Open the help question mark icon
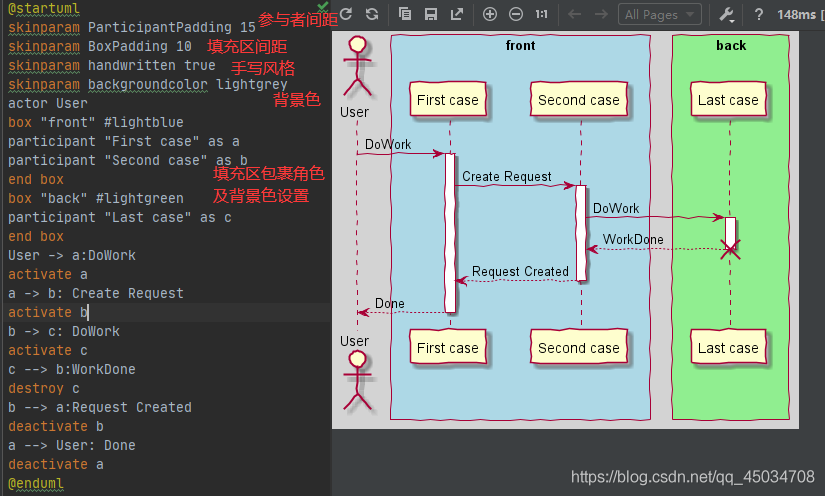825x496 pixels. click(758, 14)
